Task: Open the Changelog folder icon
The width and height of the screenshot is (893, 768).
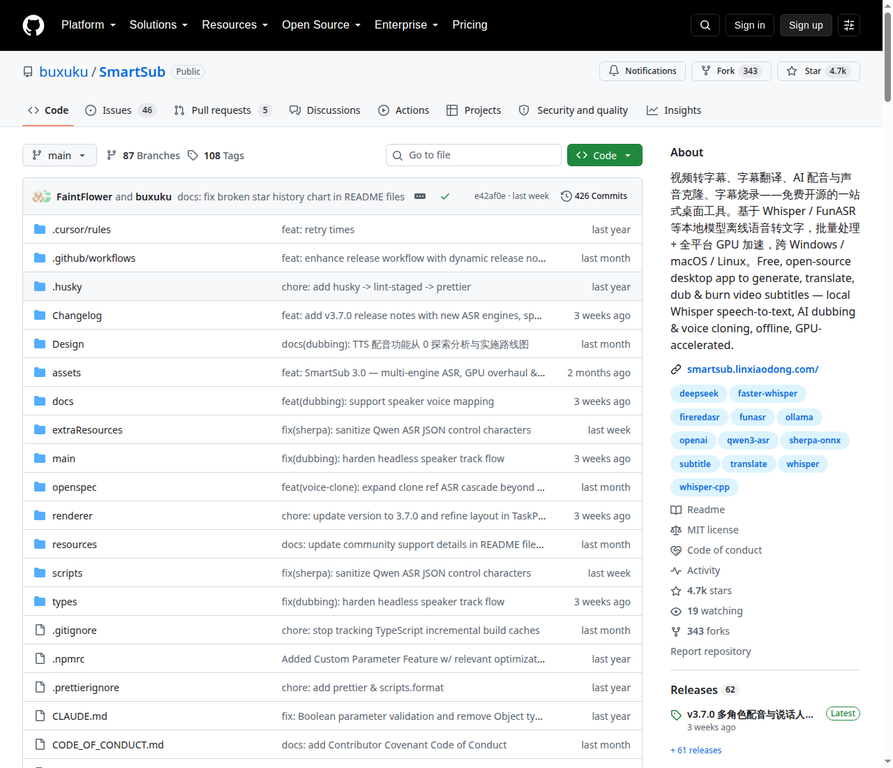Action: pyautogui.click(x=40, y=315)
